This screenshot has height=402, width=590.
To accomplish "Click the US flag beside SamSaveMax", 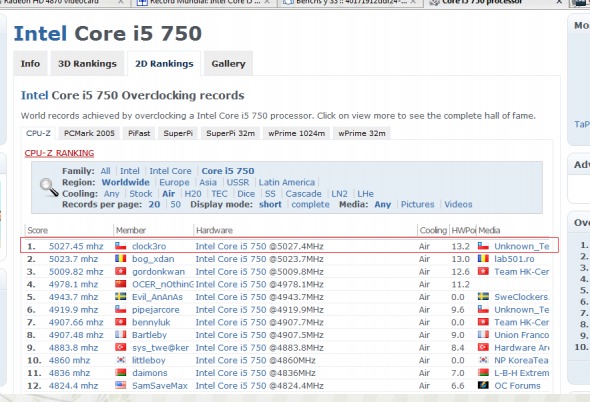I will (x=120, y=385).
